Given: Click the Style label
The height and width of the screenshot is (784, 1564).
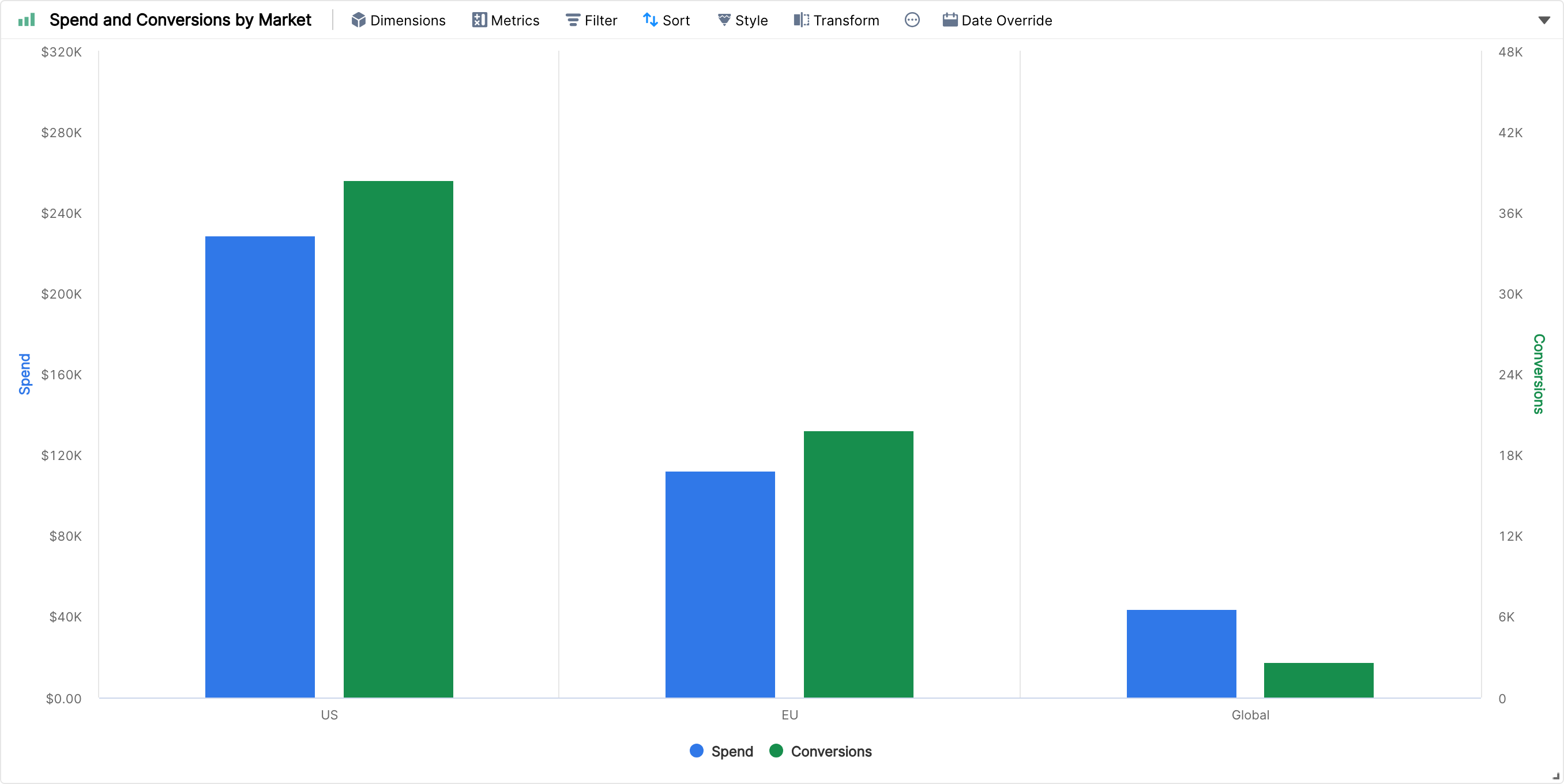Looking at the screenshot, I should point(751,21).
